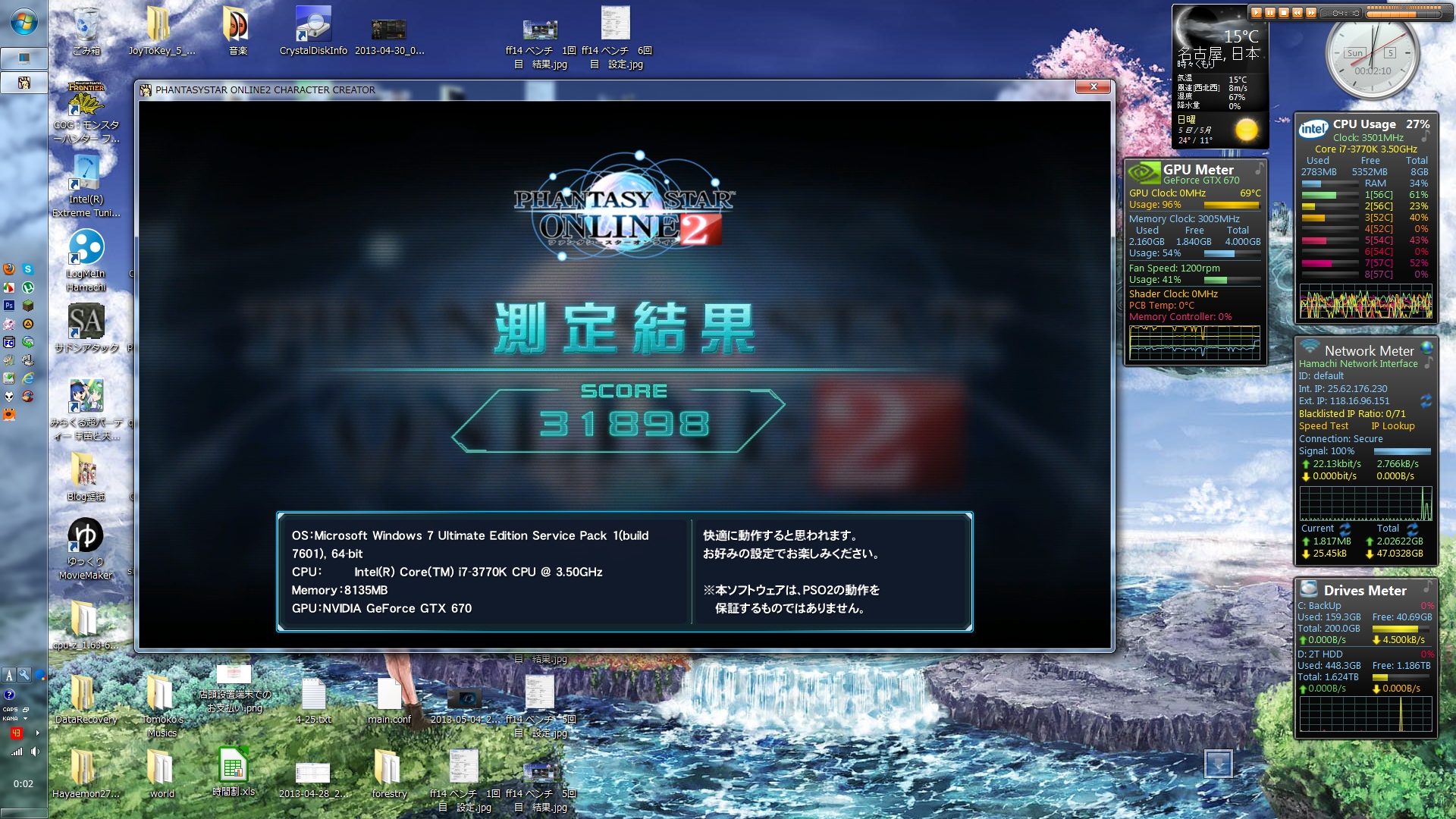Launch Photoshop from the quick launch icons
The image size is (1456, 819).
coord(9,306)
